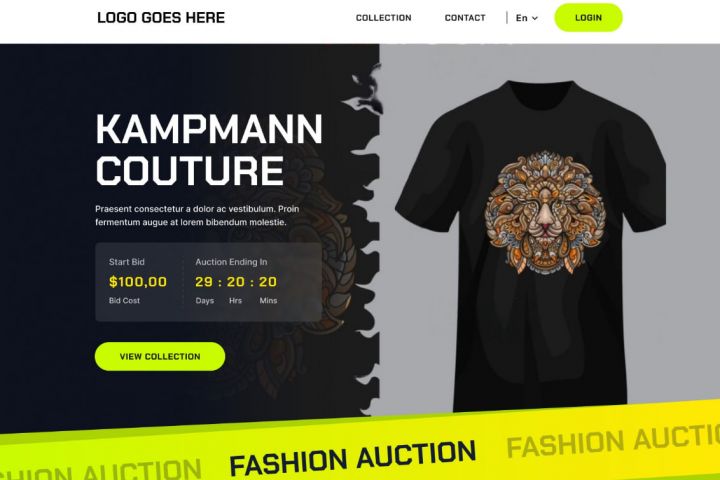Open the CONTACT navigation link

tap(465, 18)
